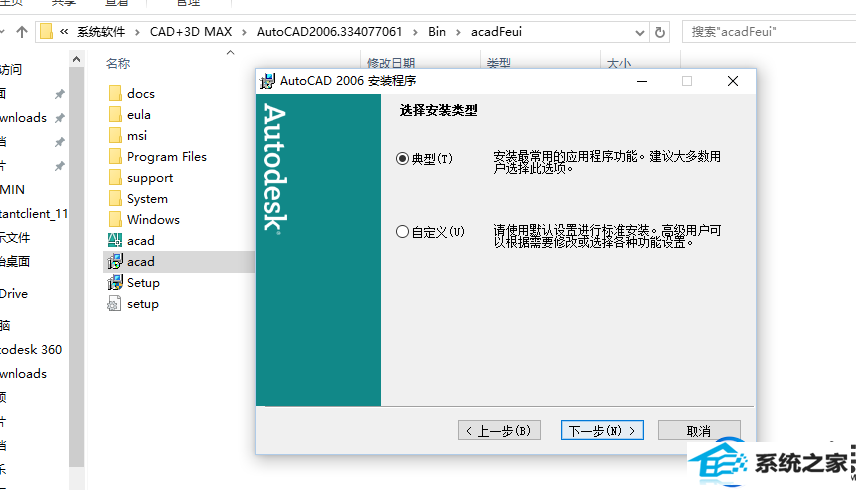Click the 上一步(B) back button
The width and height of the screenshot is (856, 490).
pos(499,431)
